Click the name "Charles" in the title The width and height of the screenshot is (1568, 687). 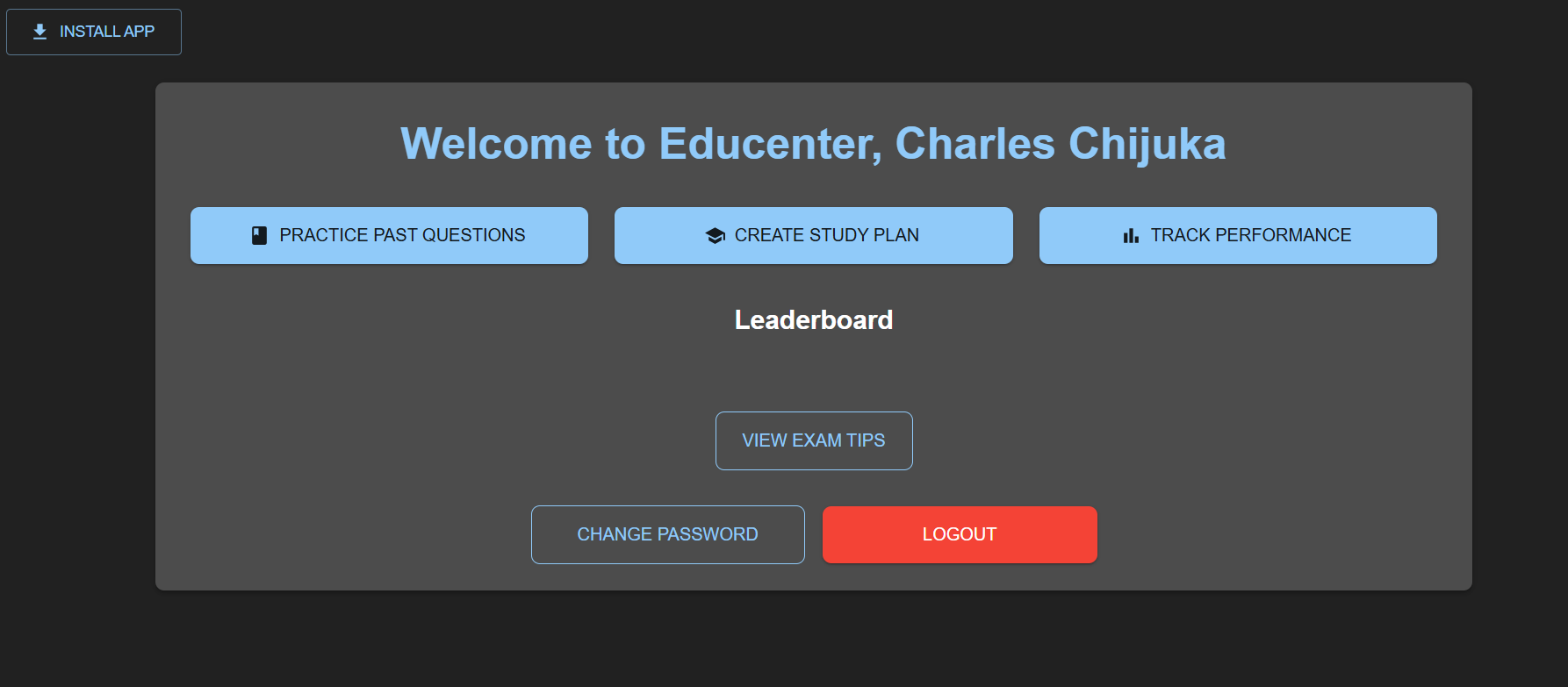975,144
